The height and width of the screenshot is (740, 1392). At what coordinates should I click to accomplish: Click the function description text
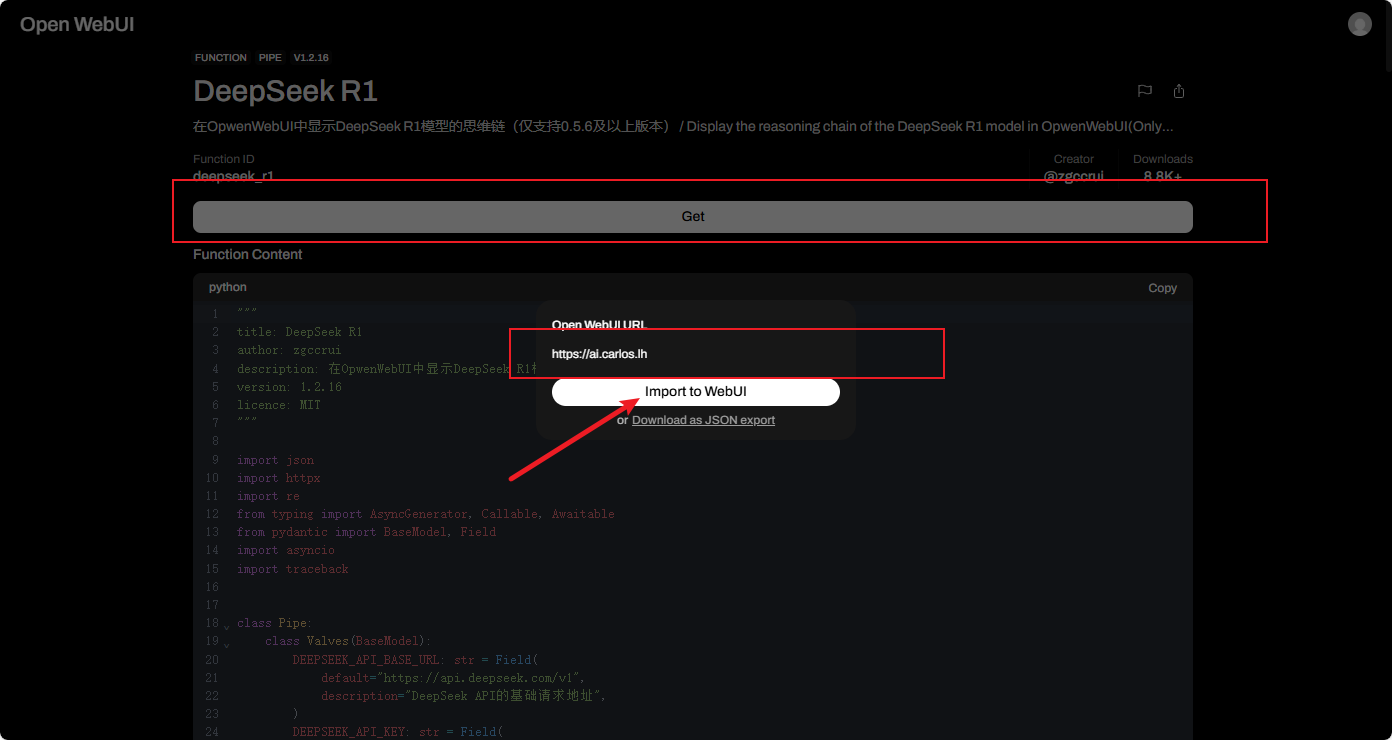[x=683, y=127]
